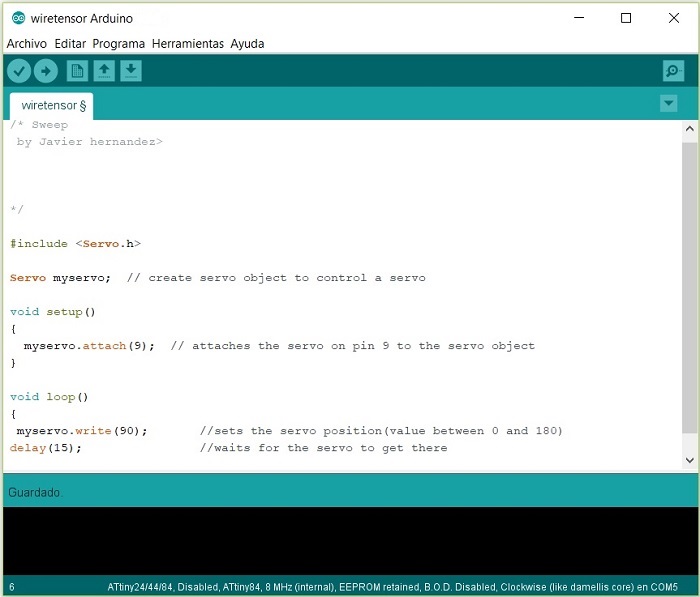Viewport: 700px width, 597px height.
Task: Click the ATtiny24/44/84 board info in status bar
Action: pos(392,587)
